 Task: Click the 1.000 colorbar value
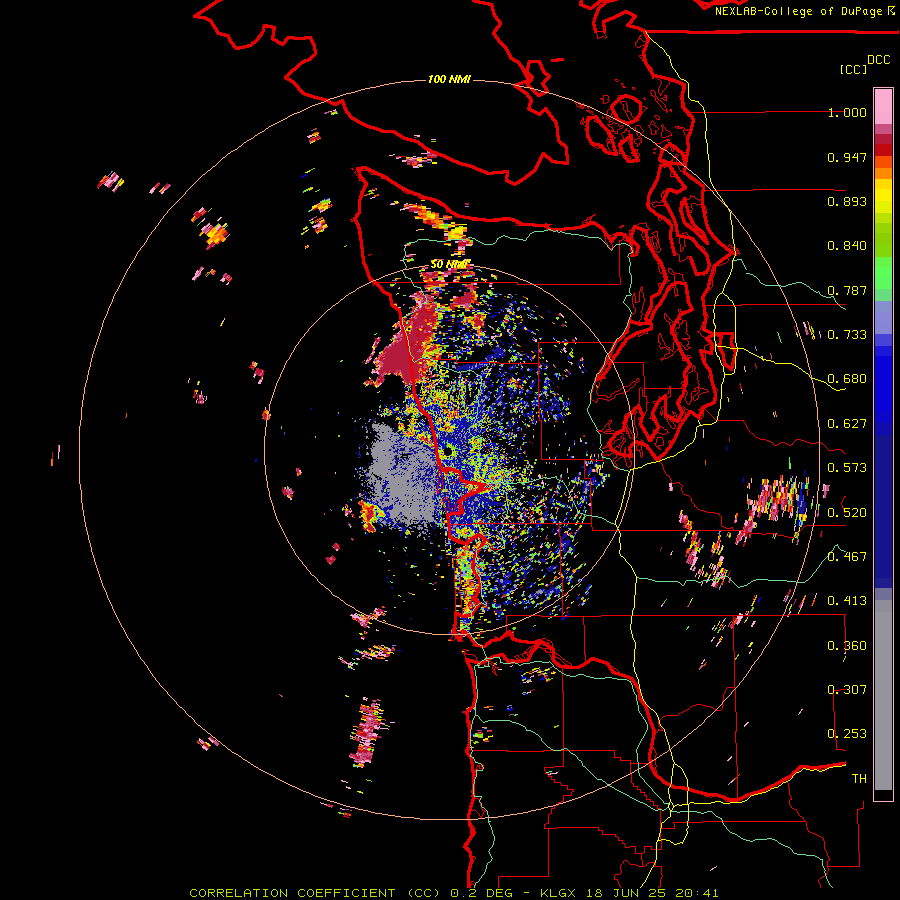pos(847,112)
